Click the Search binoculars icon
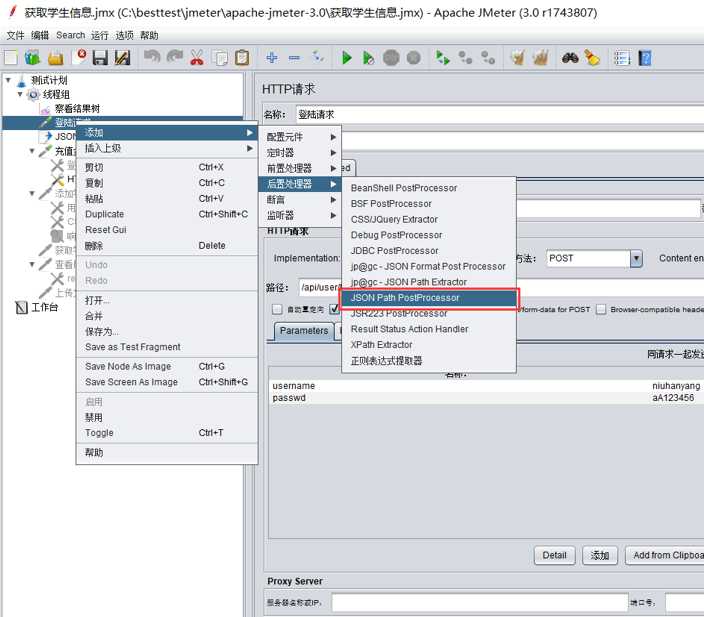This screenshot has height=617, width=704. 570,58
